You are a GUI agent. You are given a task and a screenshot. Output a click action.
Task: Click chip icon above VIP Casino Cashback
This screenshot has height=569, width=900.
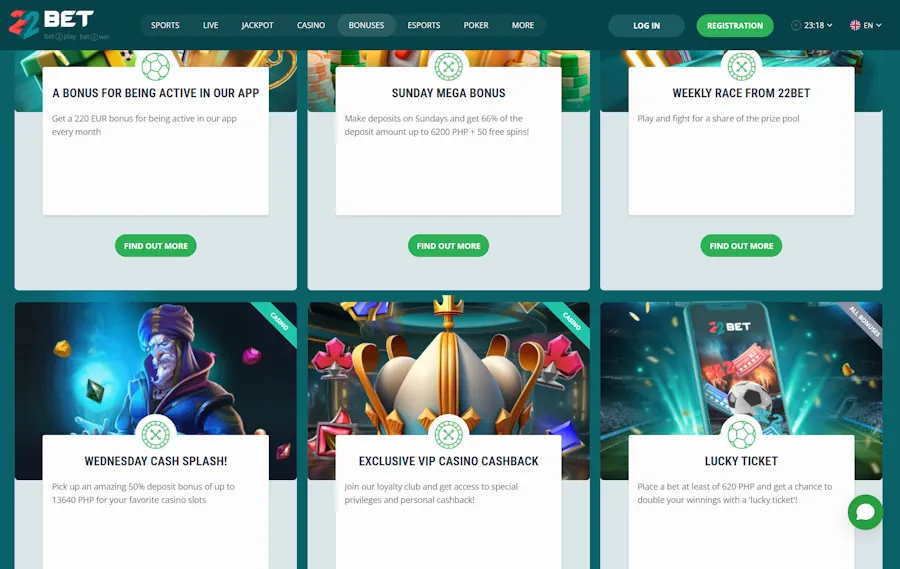(449, 435)
